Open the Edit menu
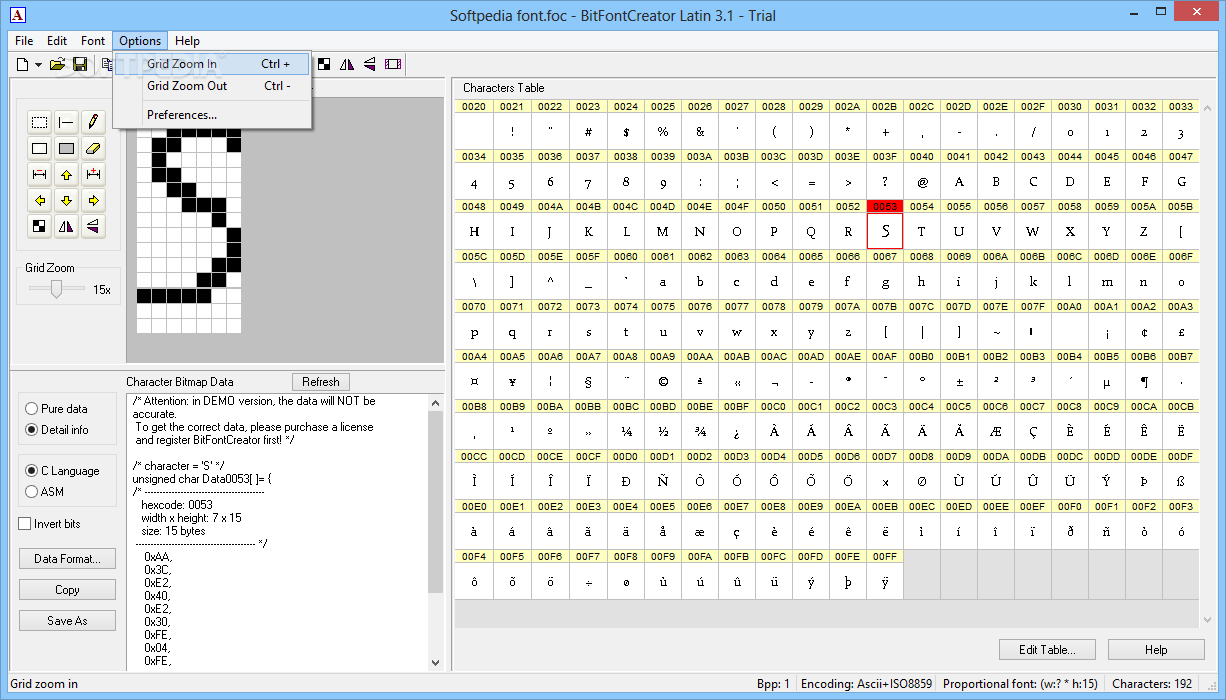 pos(57,41)
